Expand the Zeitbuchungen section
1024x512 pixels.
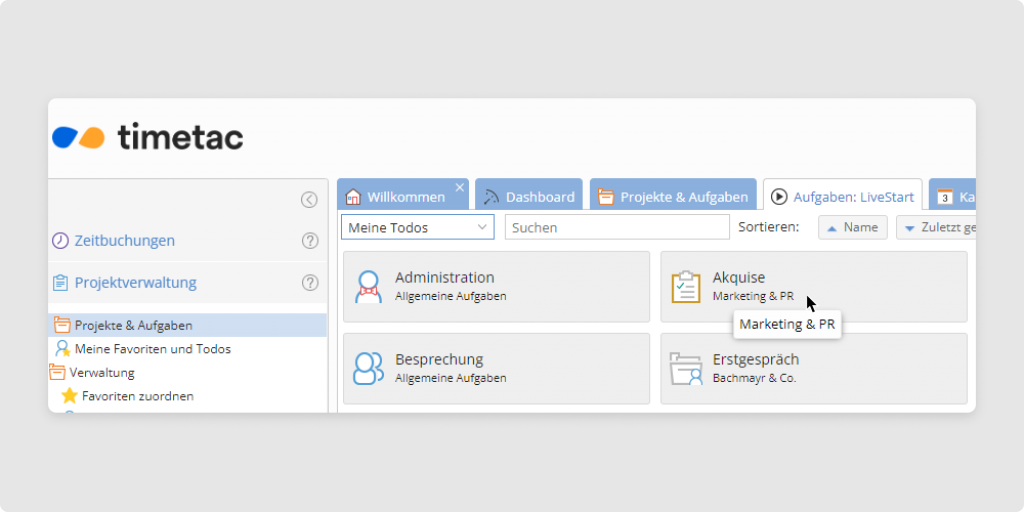(x=124, y=241)
